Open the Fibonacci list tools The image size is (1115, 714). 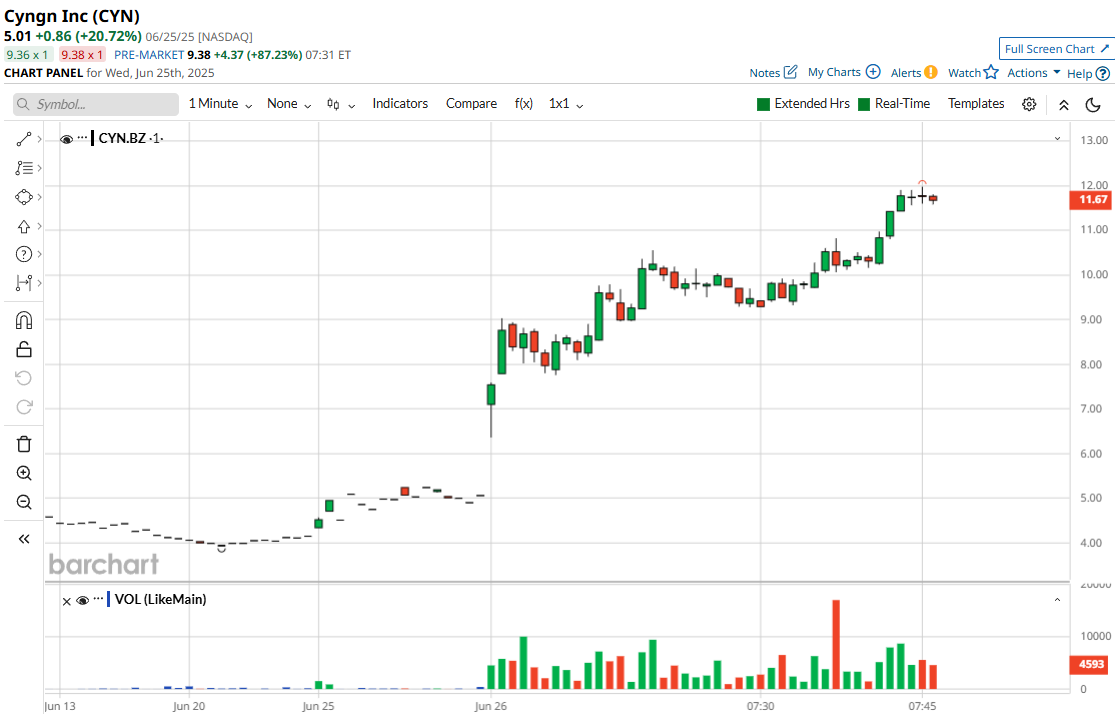point(23,168)
